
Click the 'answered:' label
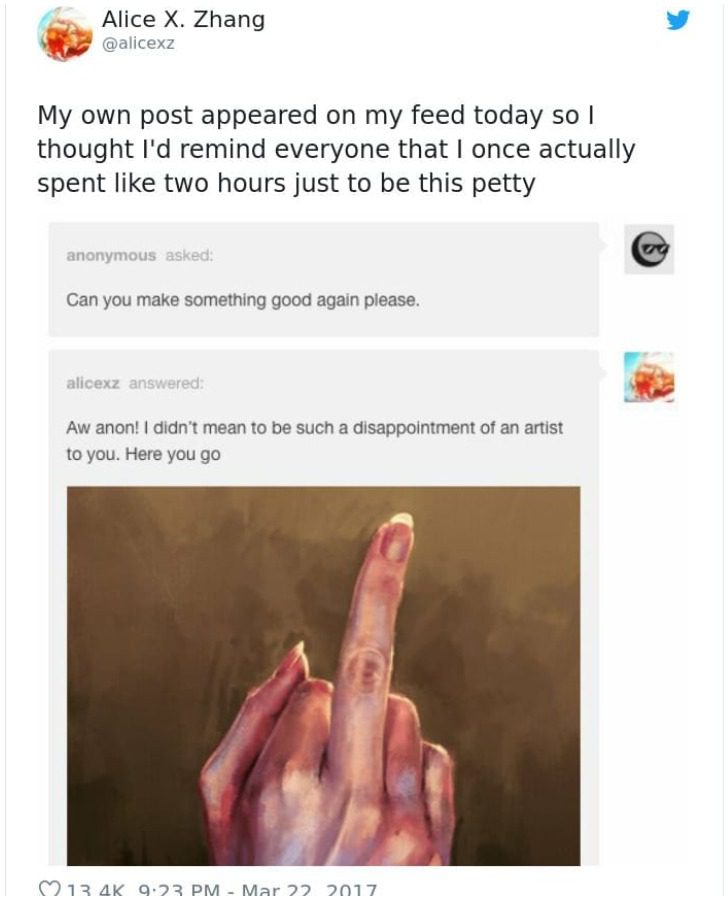(x=166, y=383)
